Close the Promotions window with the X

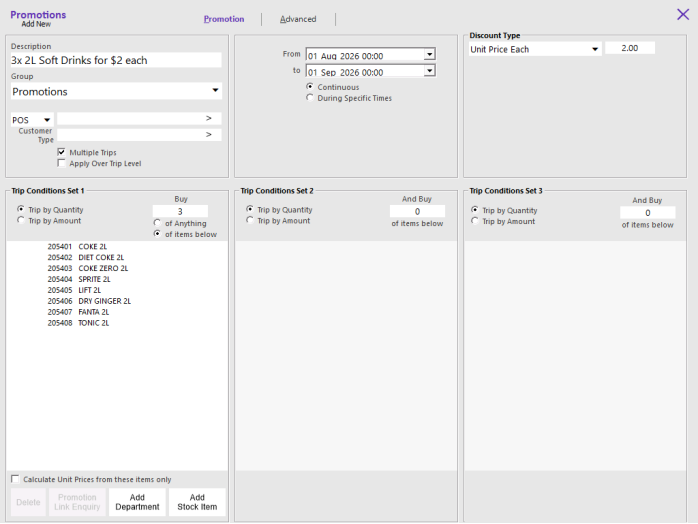coord(682,14)
